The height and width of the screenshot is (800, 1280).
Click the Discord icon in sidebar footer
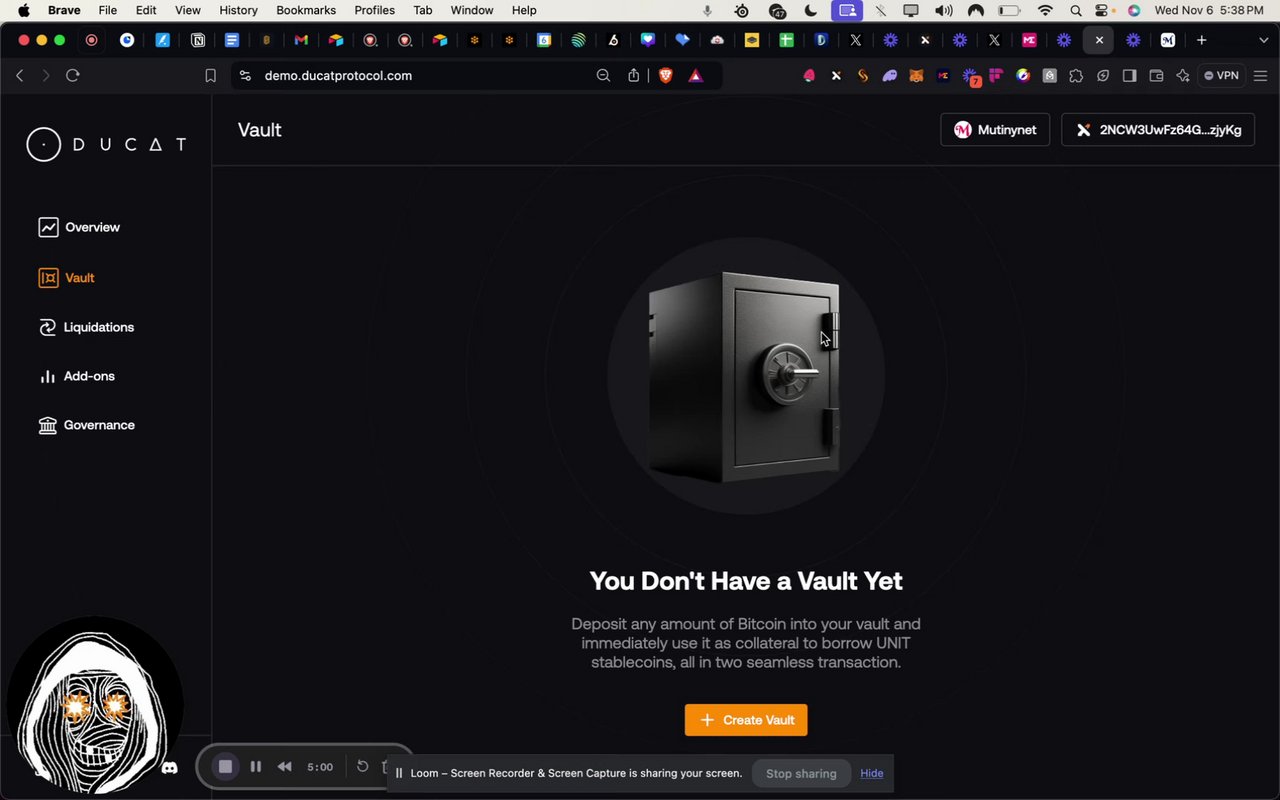click(170, 768)
